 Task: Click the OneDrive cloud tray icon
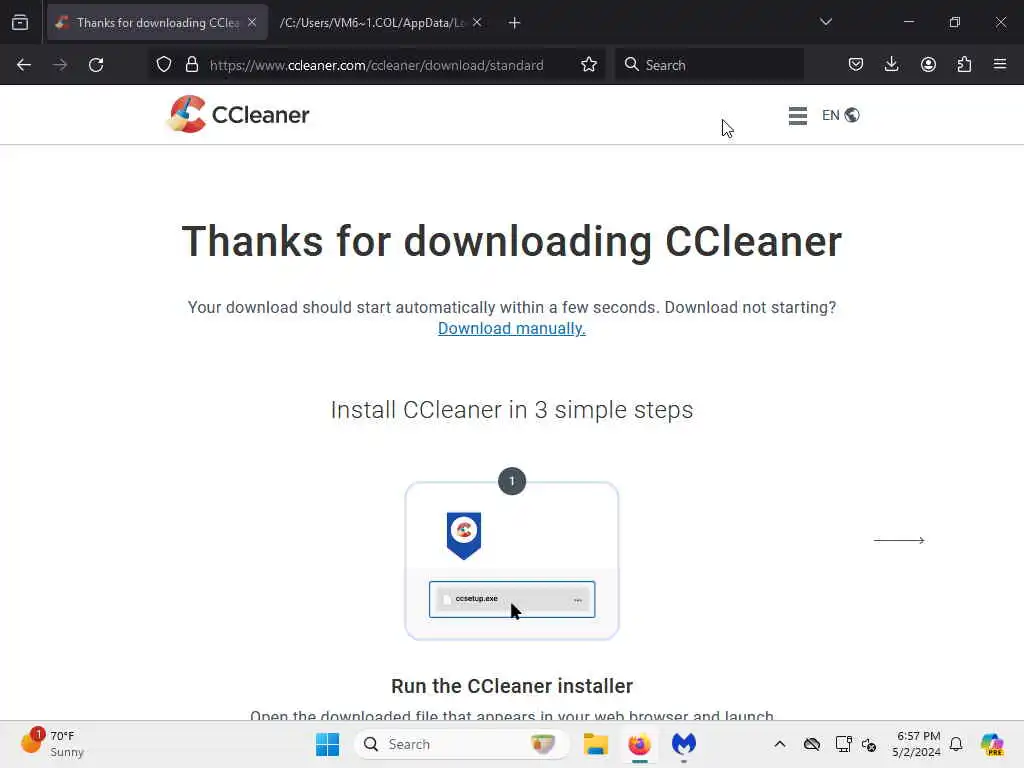coord(812,744)
